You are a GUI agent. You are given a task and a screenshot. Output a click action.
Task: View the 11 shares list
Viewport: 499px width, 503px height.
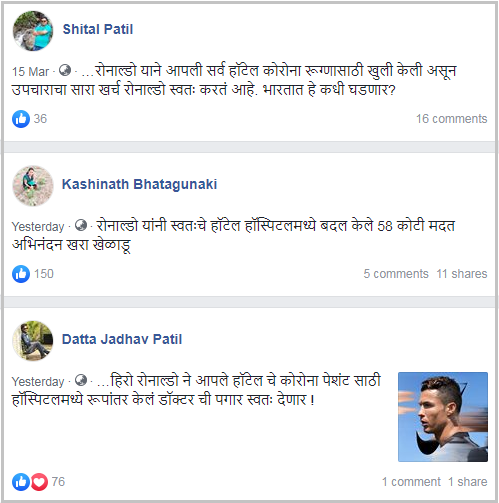coord(462,274)
